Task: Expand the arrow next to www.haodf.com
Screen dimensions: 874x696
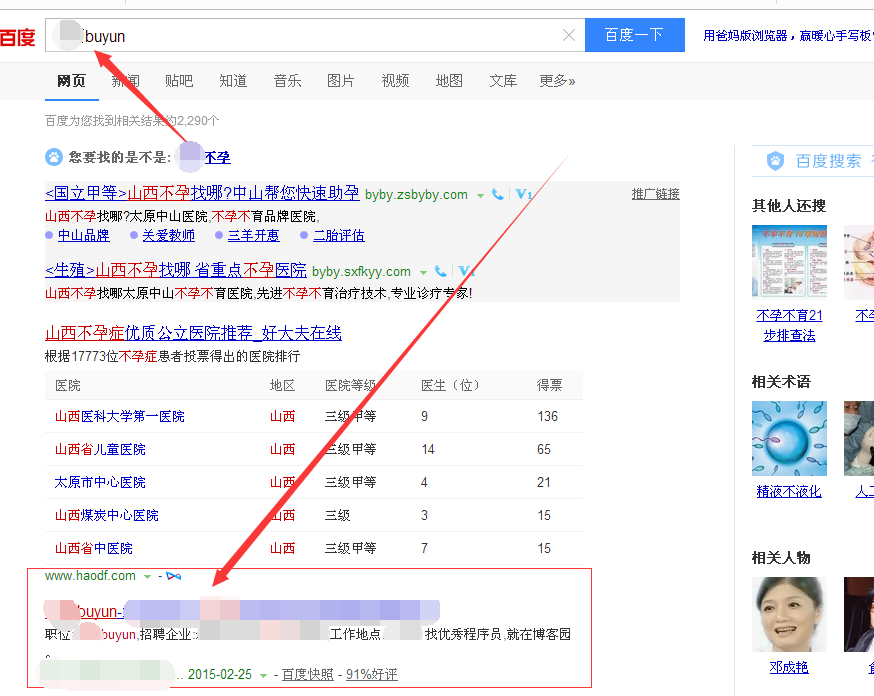Action: tap(147, 576)
